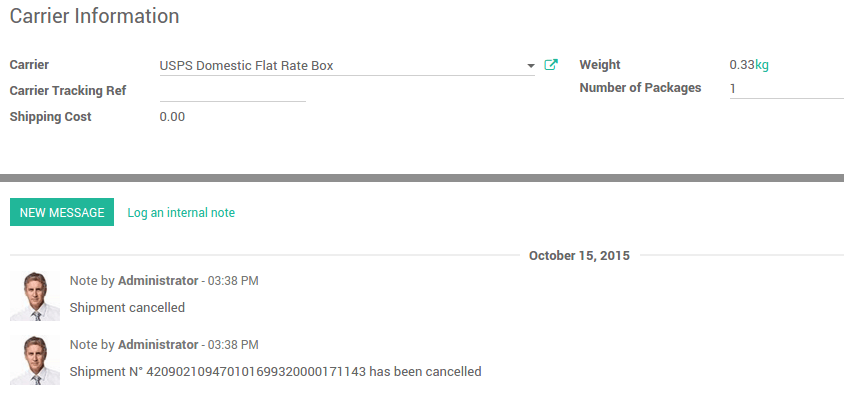Click avatar beside the Shipment N° note
844x394 pixels.
pos(35,360)
